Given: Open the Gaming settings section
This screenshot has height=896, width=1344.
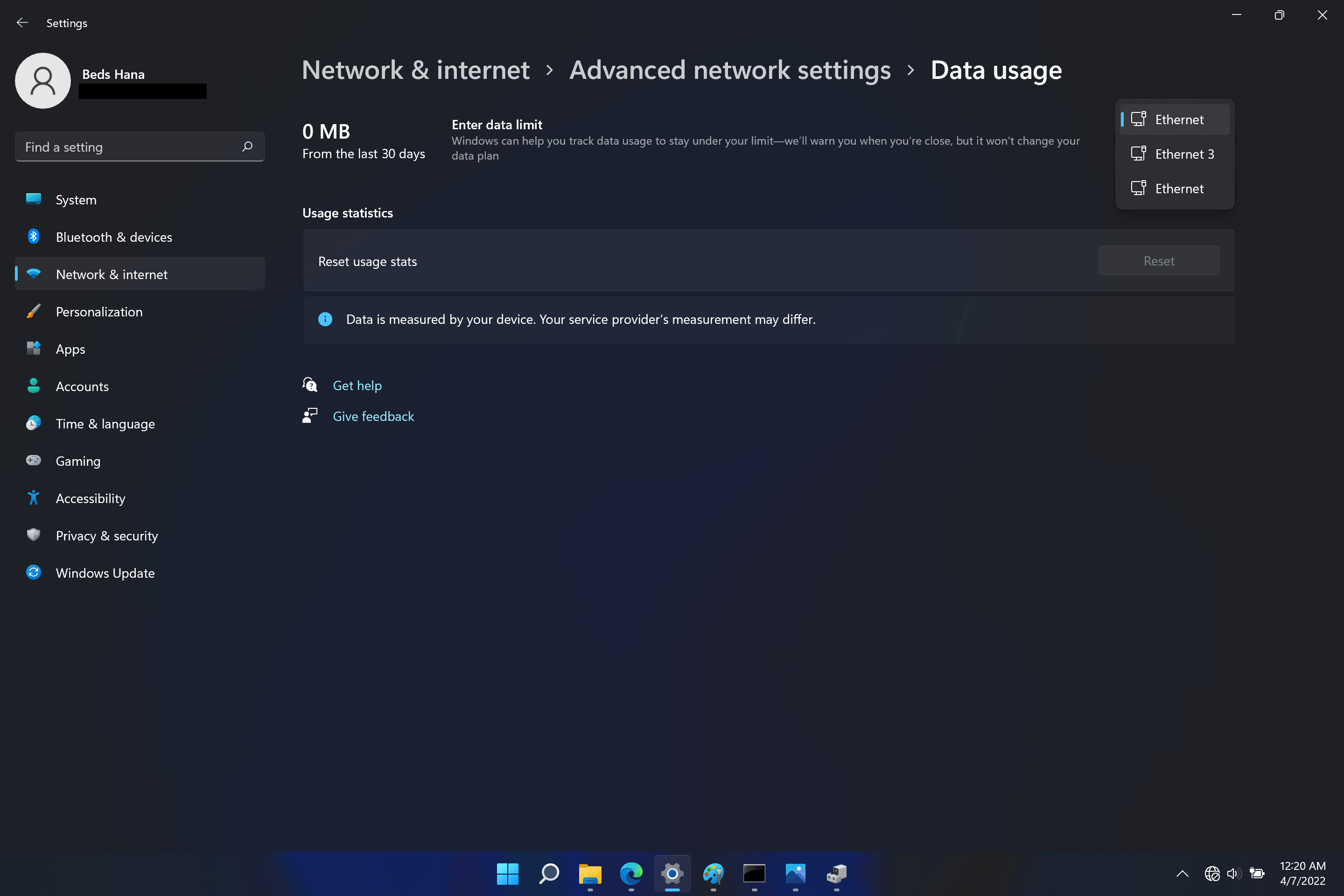Looking at the screenshot, I should pos(78,461).
